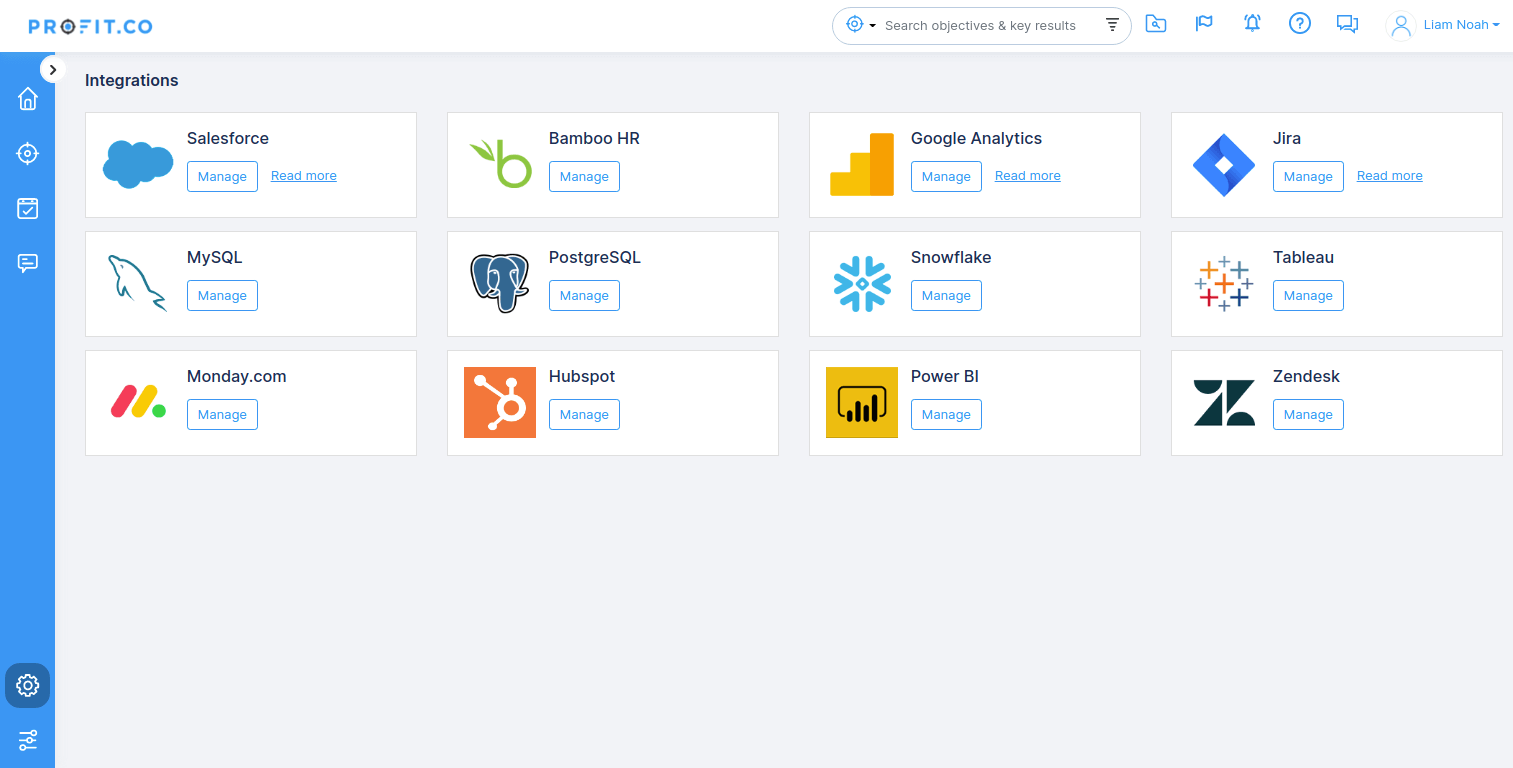Click the Snowflake card title
1513x768 pixels.
coord(951,258)
